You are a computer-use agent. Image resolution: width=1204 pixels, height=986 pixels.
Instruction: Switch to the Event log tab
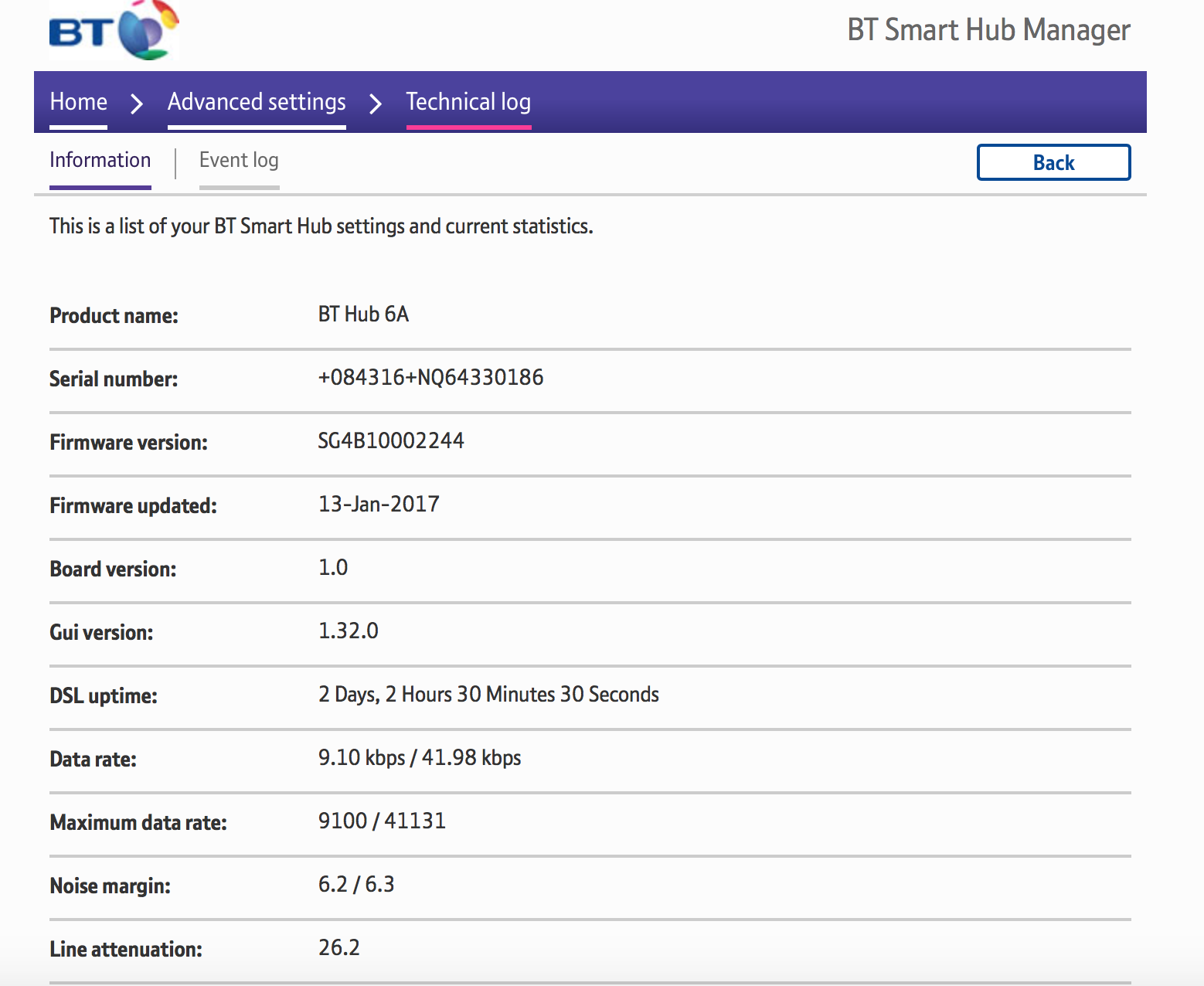click(239, 161)
